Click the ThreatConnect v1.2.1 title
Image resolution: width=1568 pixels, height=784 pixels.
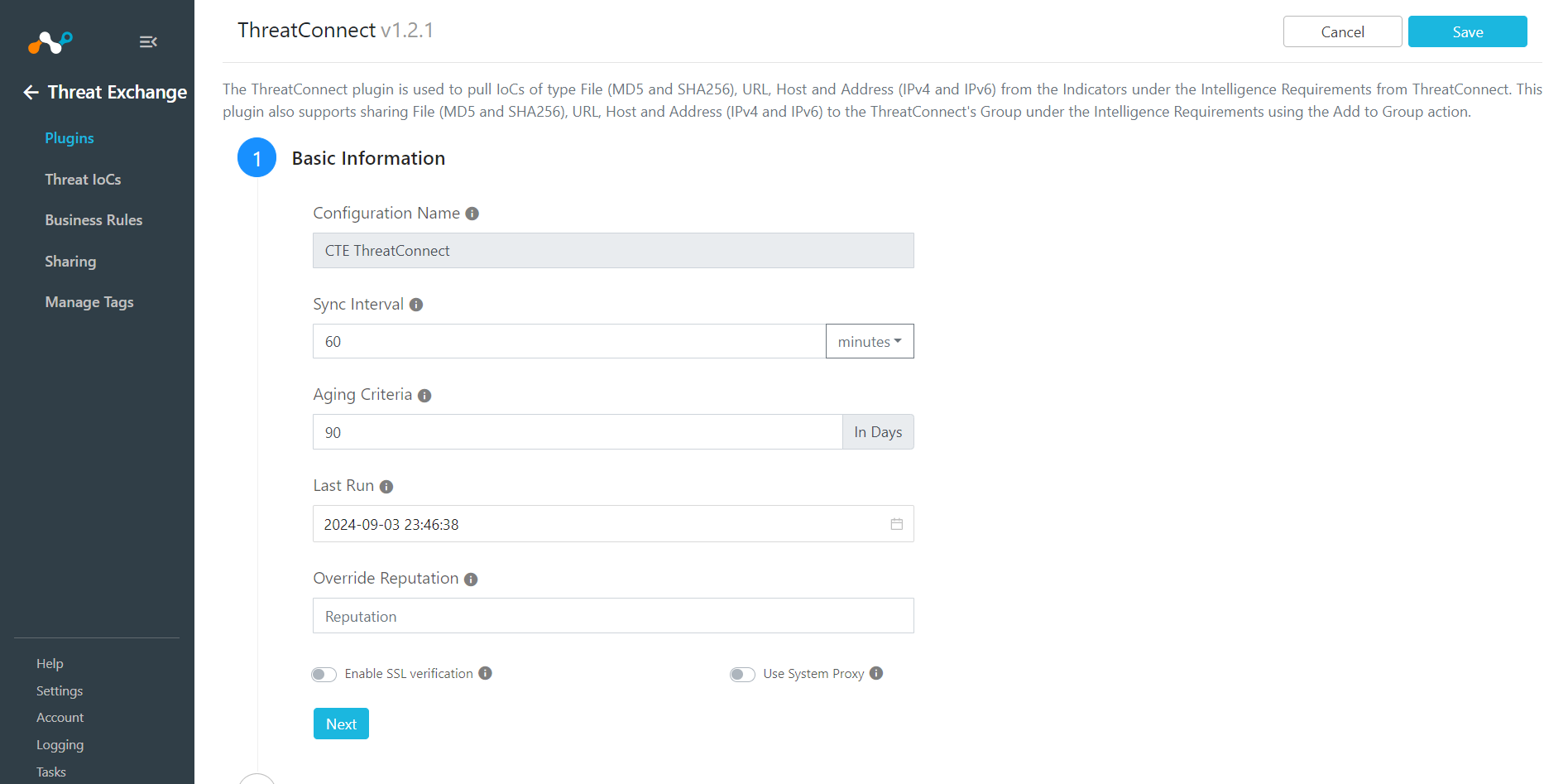[x=335, y=31]
